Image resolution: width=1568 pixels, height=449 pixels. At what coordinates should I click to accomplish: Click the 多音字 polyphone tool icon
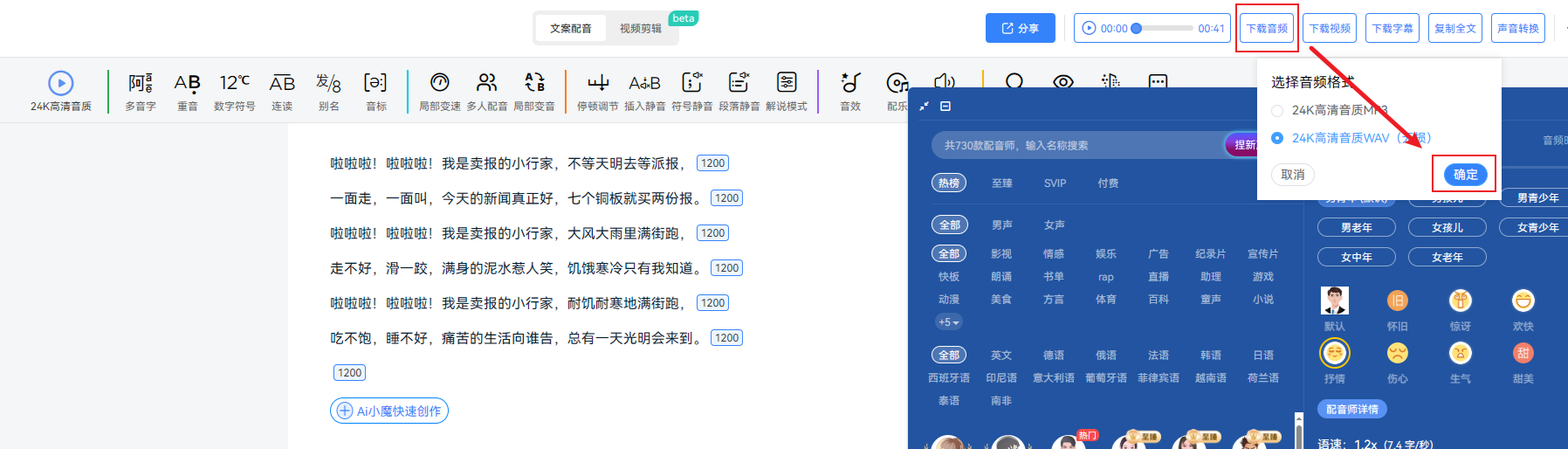141,83
